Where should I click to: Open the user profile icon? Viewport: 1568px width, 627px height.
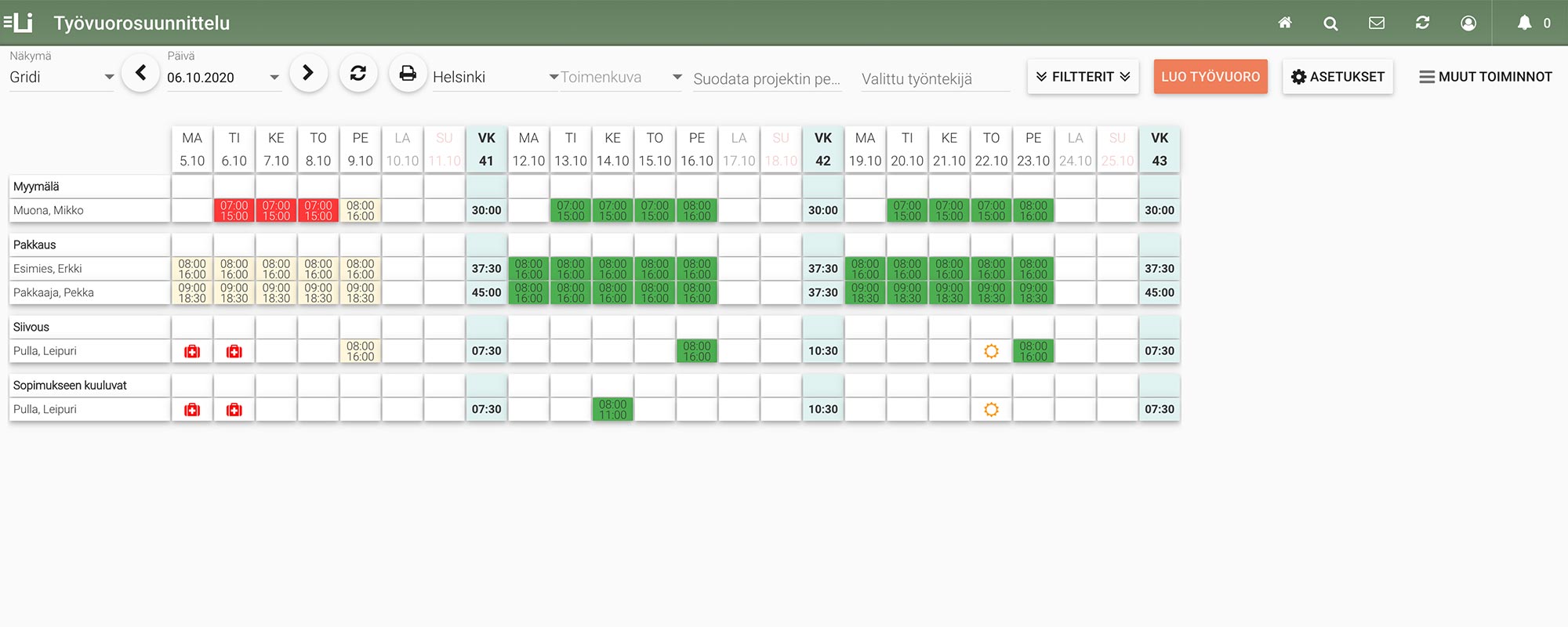1468,24
